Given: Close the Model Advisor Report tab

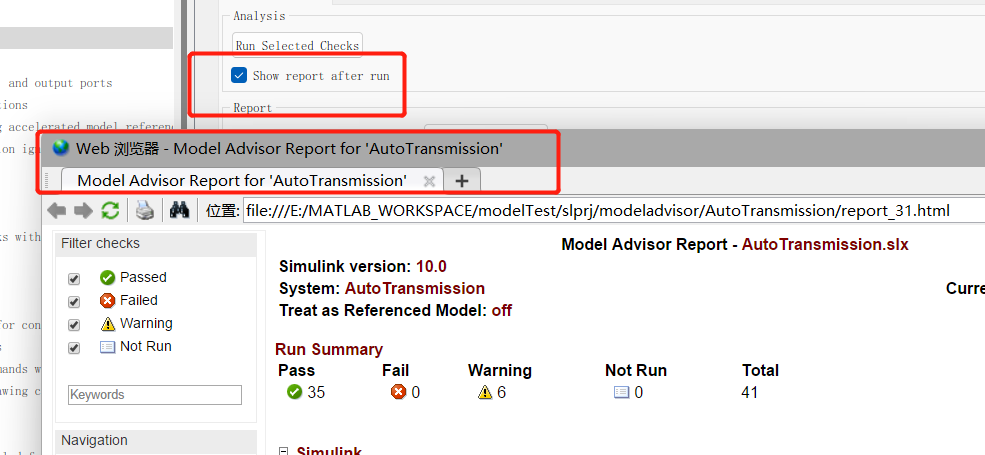Looking at the screenshot, I should pyautogui.click(x=429, y=181).
